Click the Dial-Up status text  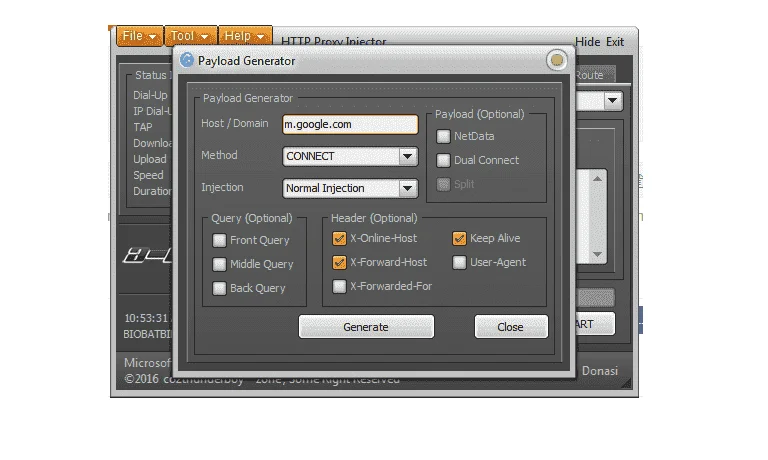(150, 96)
